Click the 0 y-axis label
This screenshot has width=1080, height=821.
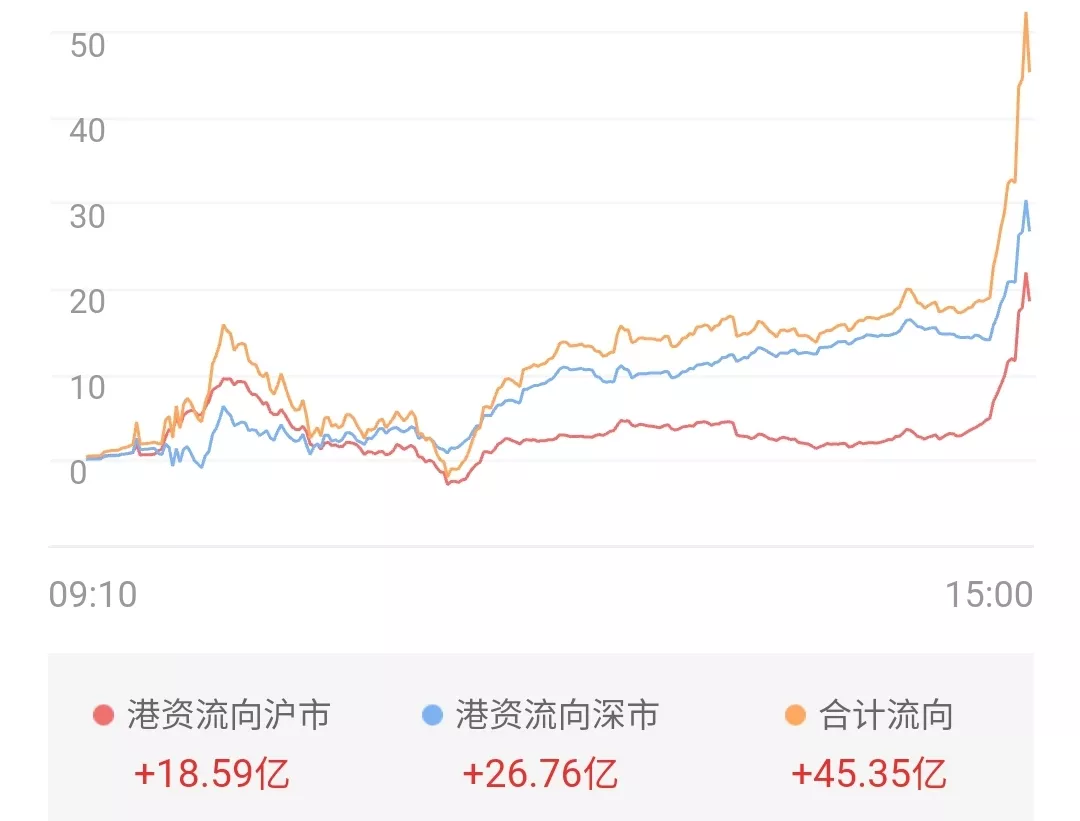(x=79, y=472)
